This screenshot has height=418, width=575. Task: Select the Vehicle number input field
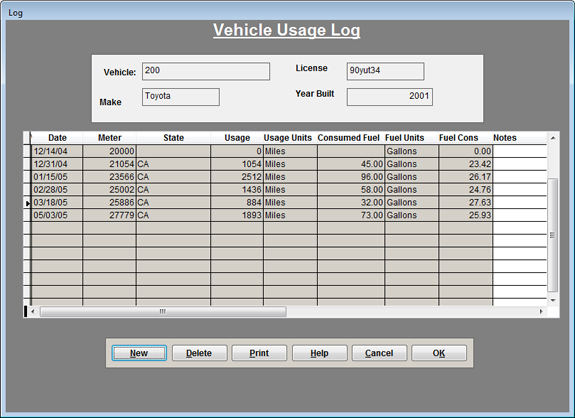[x=206, y=71]
